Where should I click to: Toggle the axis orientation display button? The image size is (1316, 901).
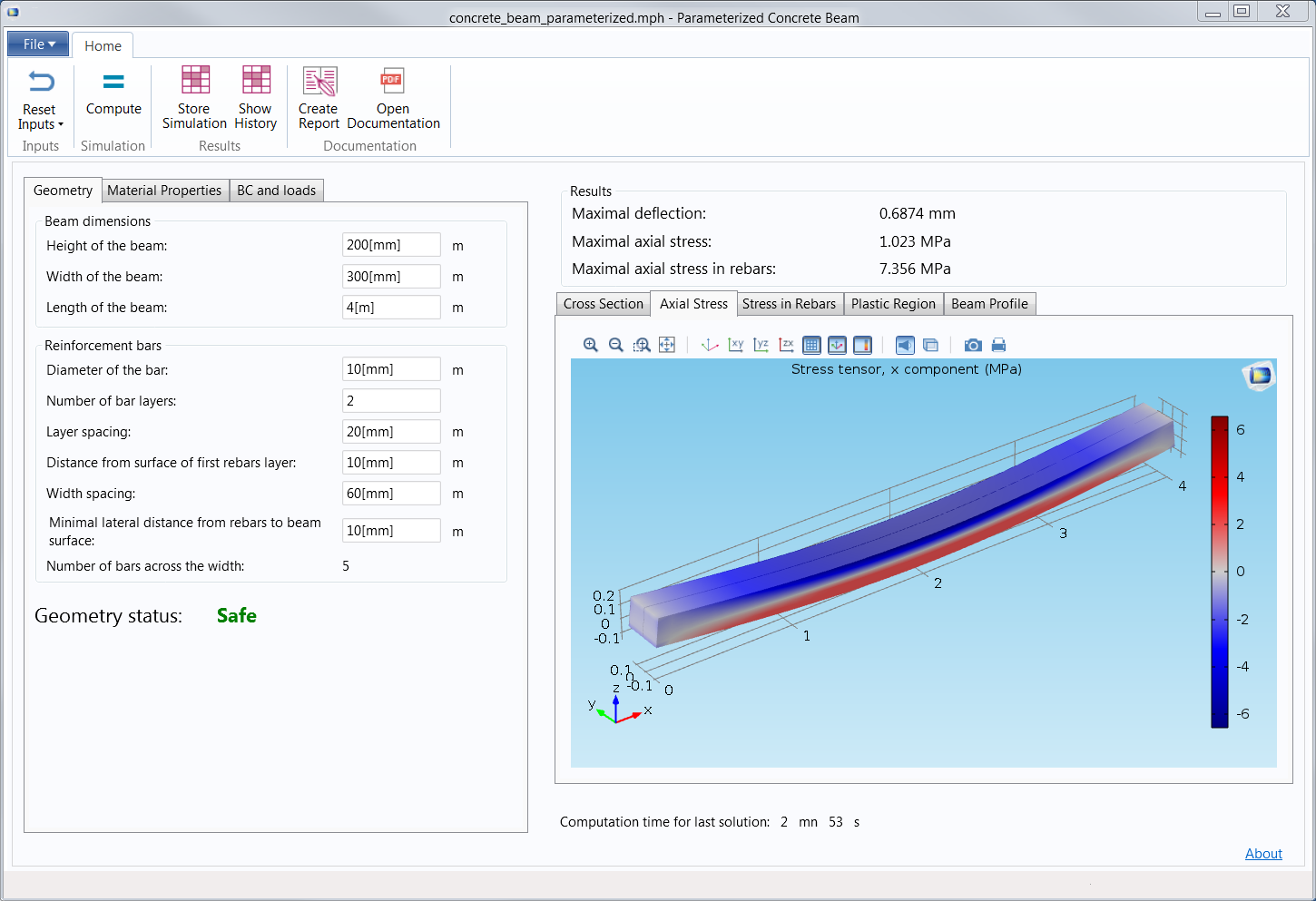[x=837, y=345]
